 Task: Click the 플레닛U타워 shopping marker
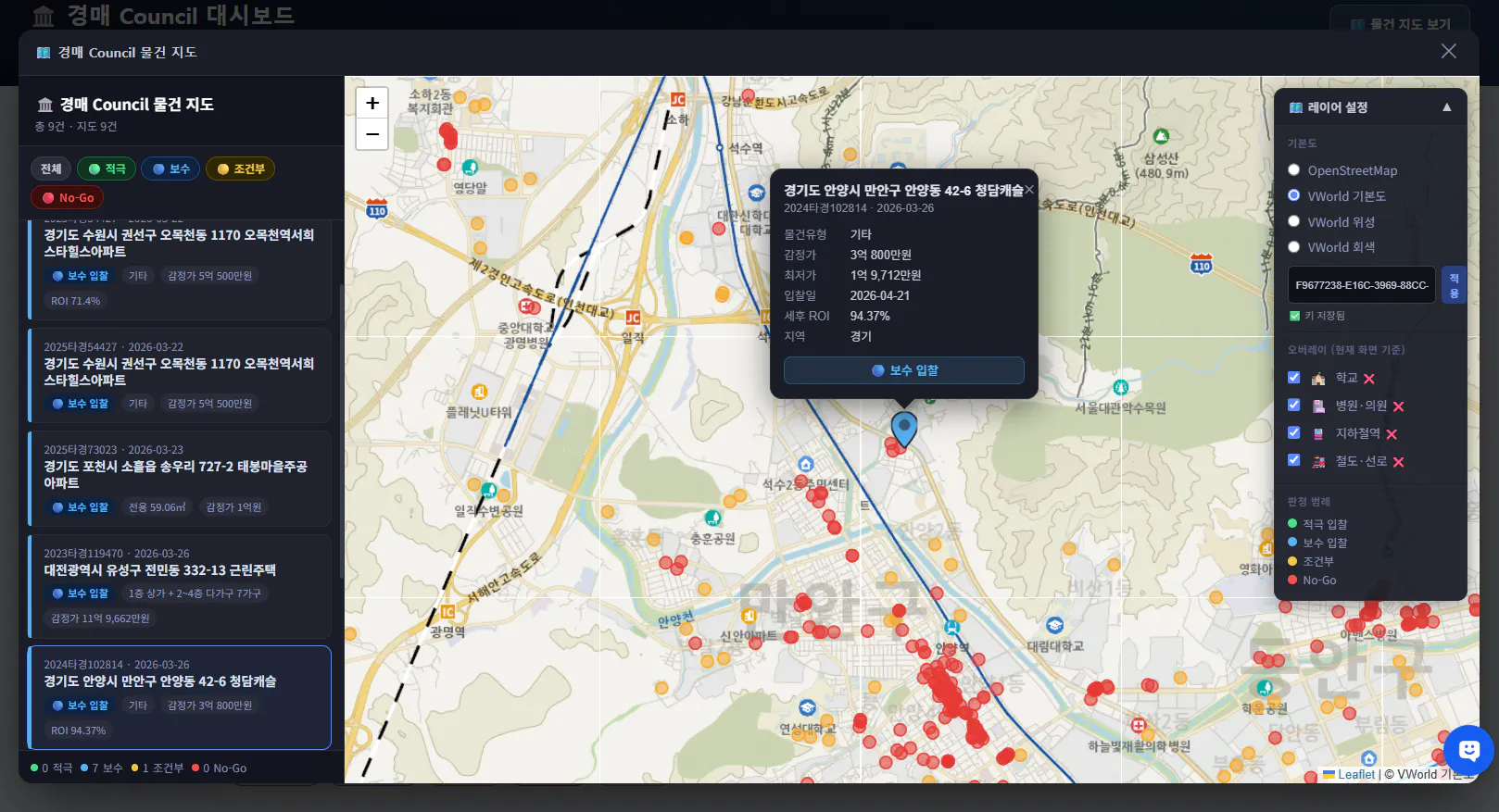[479, 393]
